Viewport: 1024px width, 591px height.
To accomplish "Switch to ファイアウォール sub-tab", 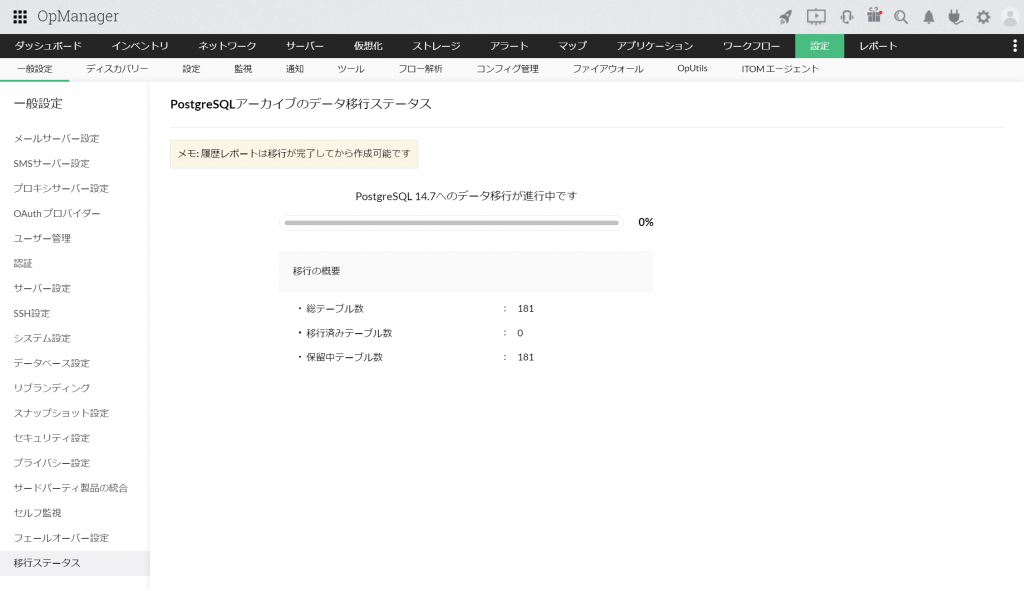I will 608,69.
